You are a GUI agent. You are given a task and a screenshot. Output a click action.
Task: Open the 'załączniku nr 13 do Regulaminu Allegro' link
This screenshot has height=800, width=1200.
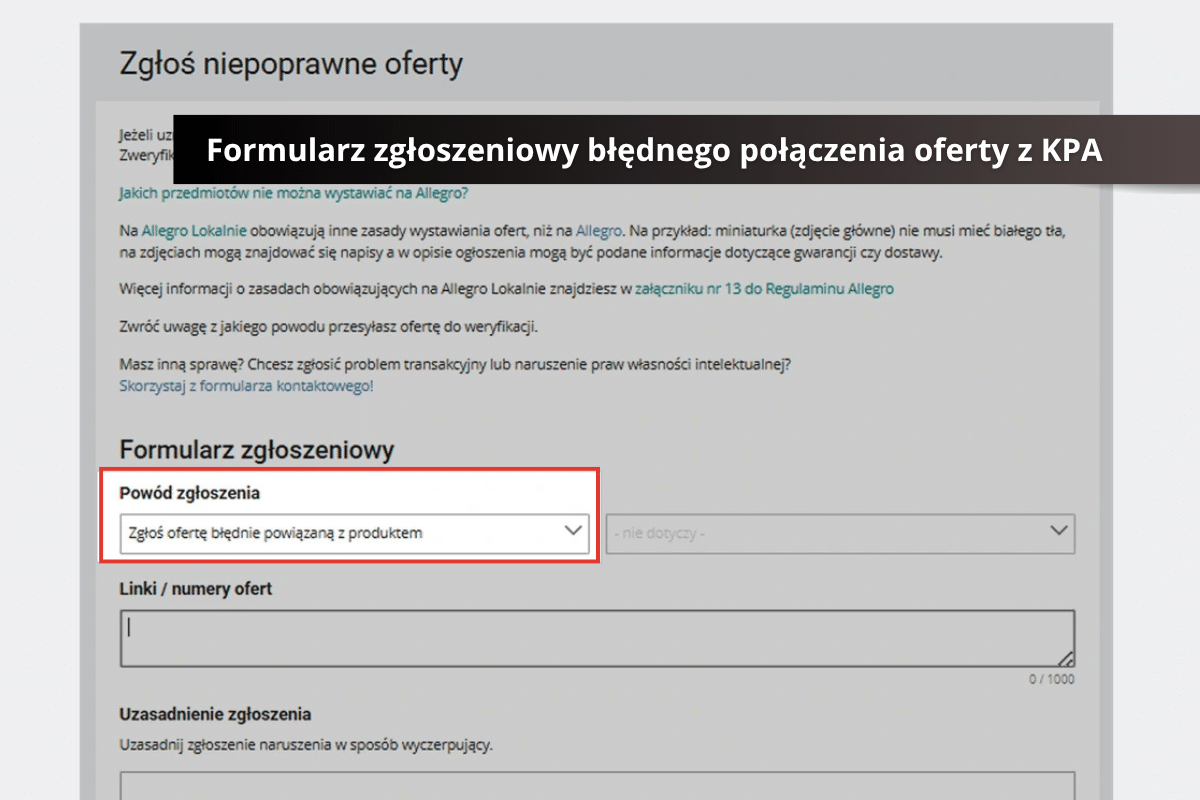tap(764, 289)
